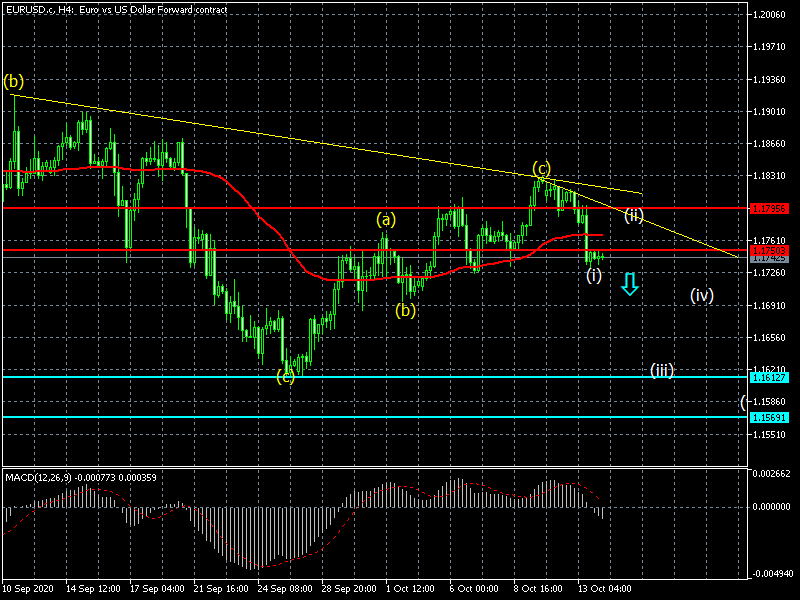Select yellow (b) label at 10 Sep peak
The height and width of the screenshot is (600, 800).
coord(14,81)
